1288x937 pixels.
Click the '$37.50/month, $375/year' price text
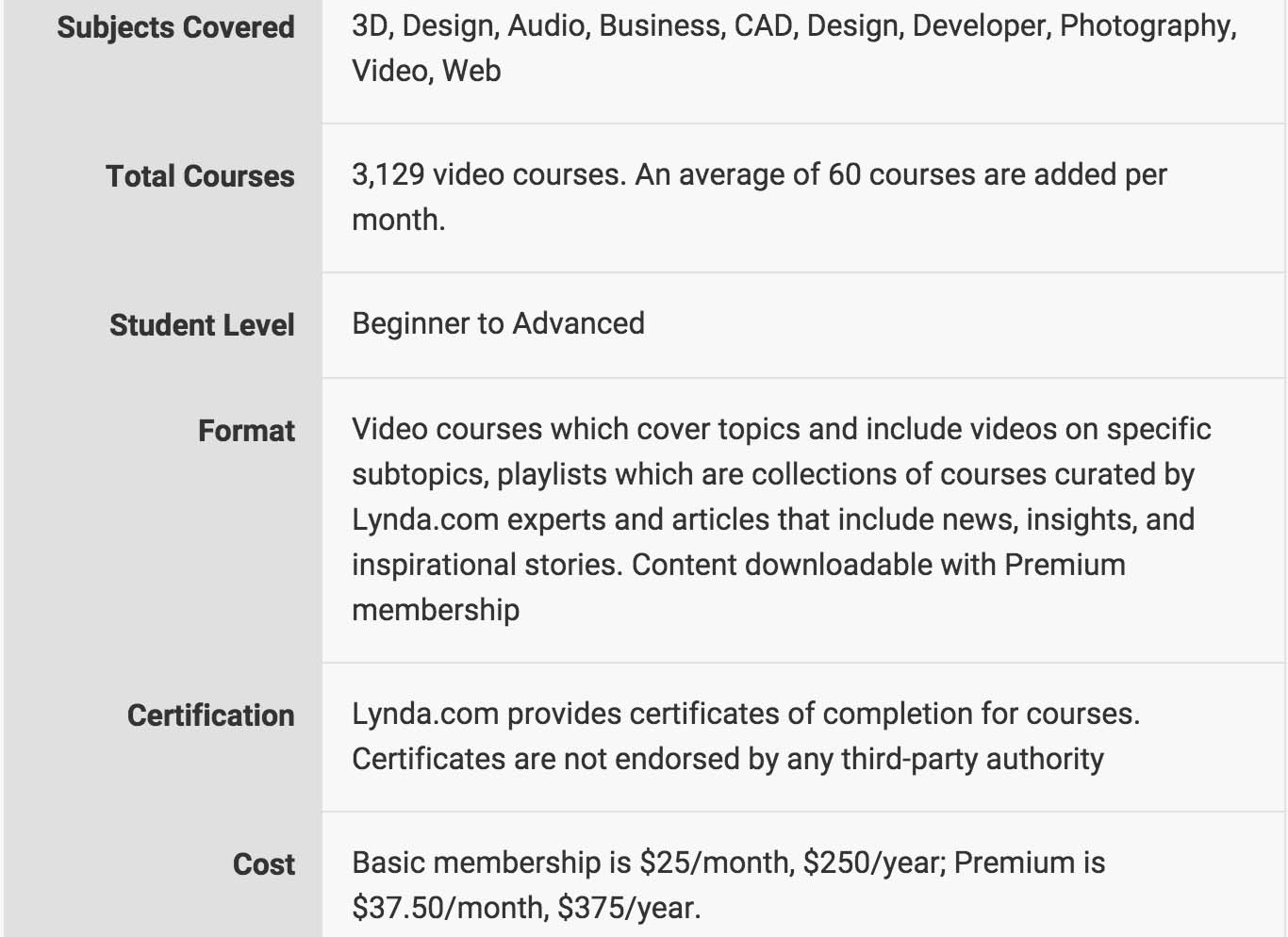525,908
